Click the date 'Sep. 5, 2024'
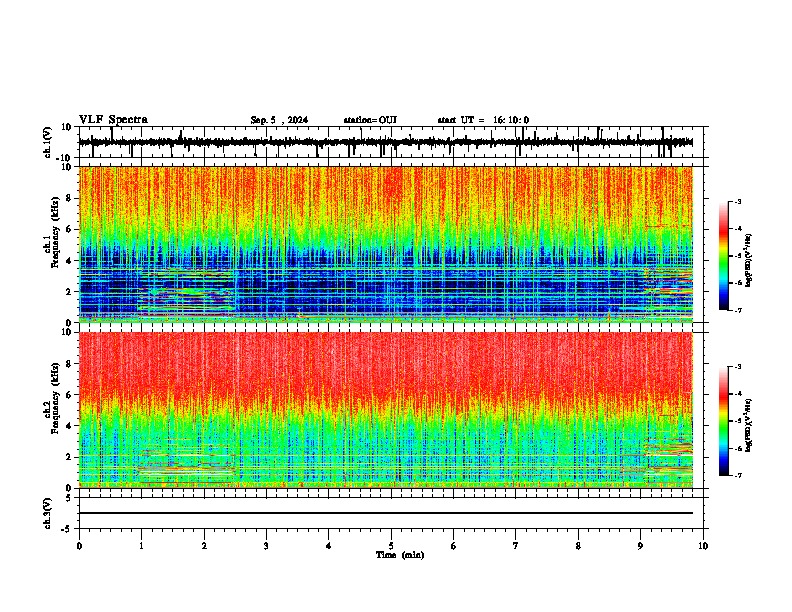 point(279,120)
